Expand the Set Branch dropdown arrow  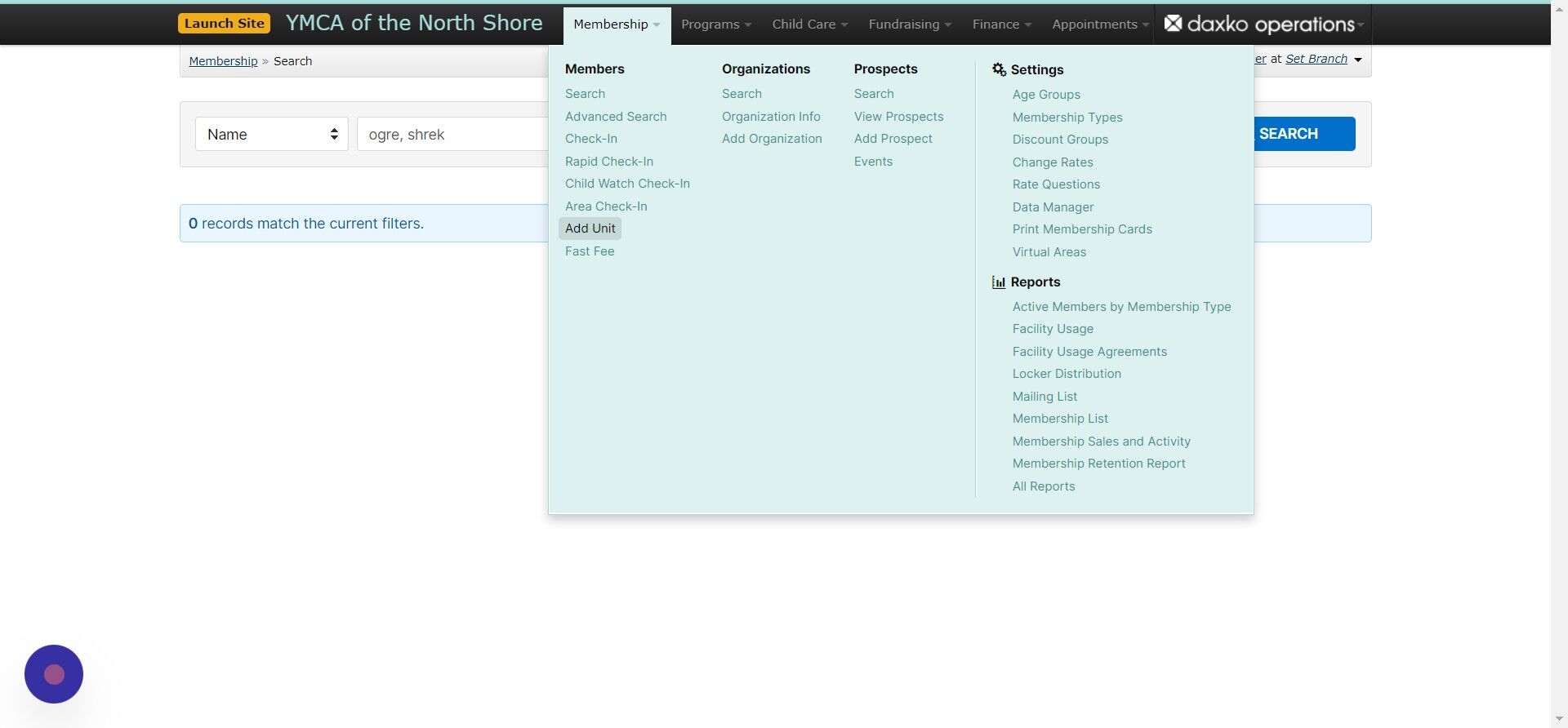click(1358, 60)
